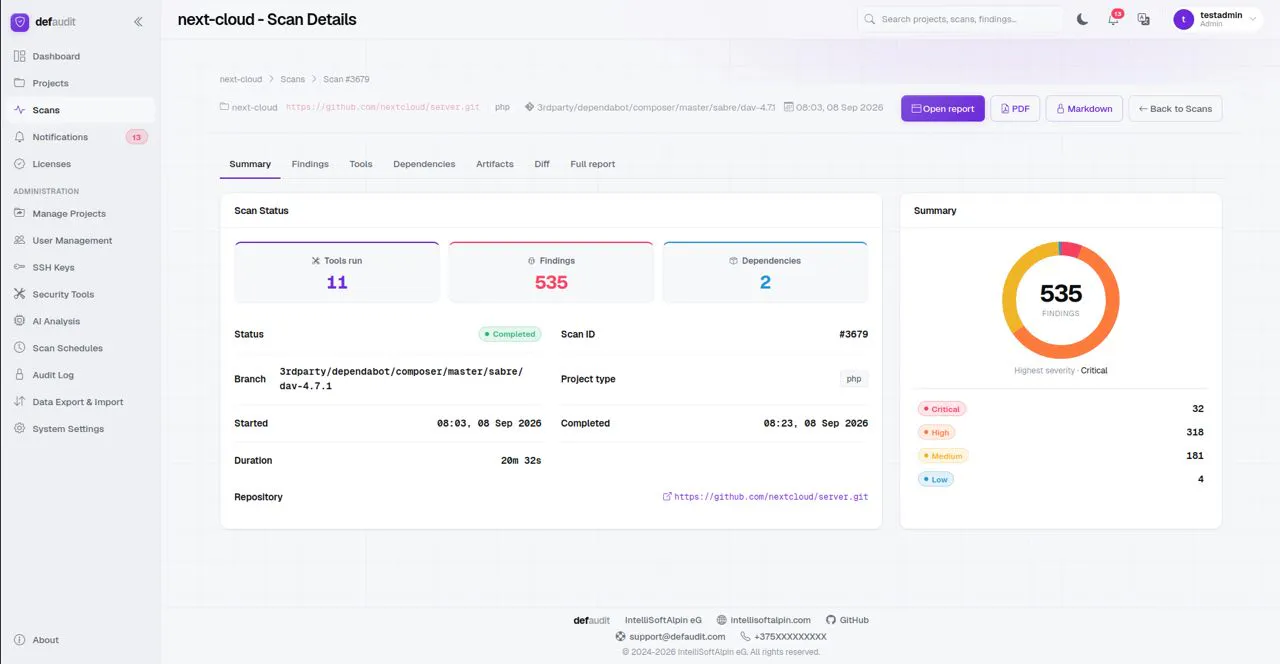Click the Low severity badge
This screenshot has width=1280, height=664.
(936, 479)
